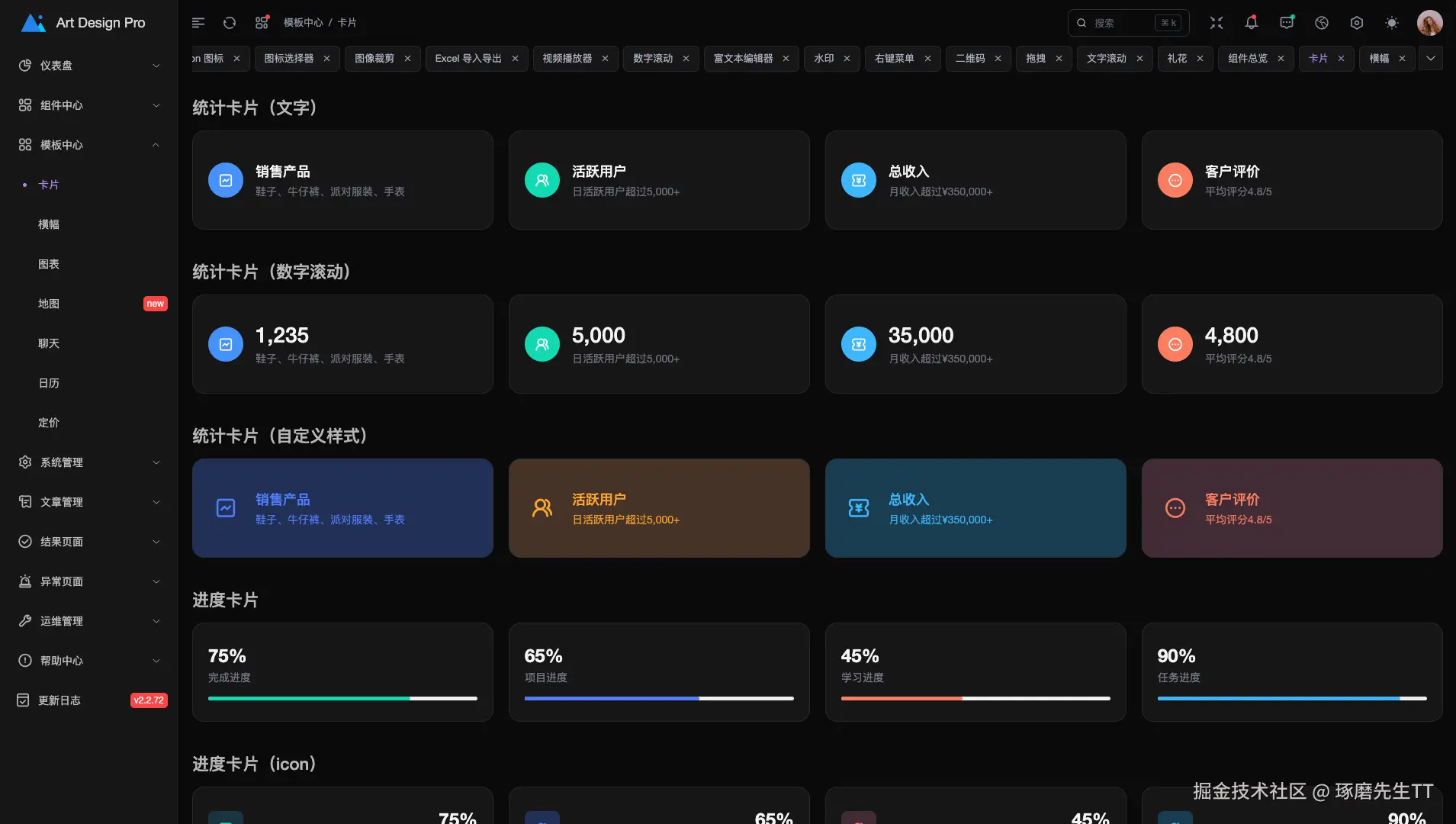Click the 进度卡片（icon） section heading

coord(255,764)
